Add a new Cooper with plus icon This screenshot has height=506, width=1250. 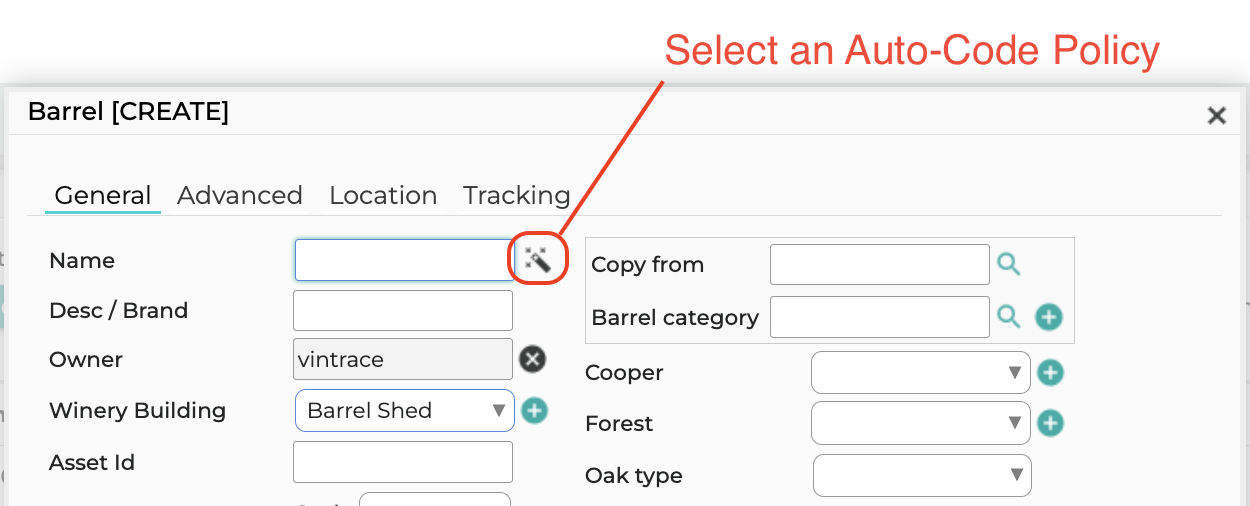pos(1050,373)
